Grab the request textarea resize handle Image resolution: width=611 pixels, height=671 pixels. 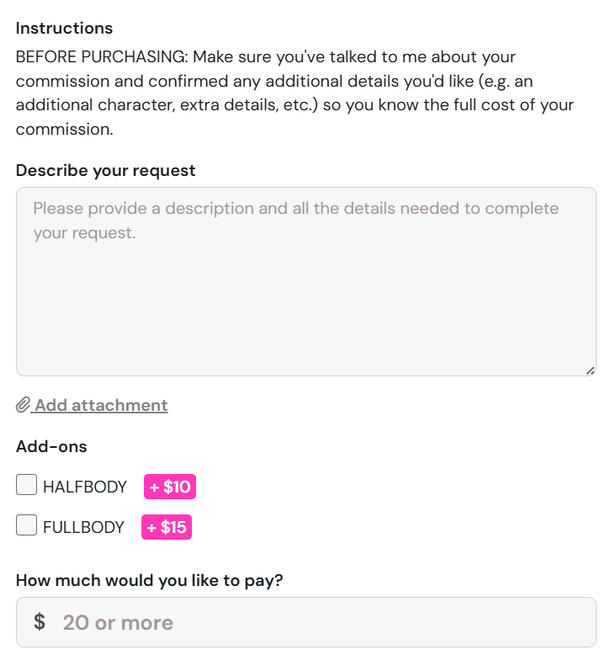[590, 370]
